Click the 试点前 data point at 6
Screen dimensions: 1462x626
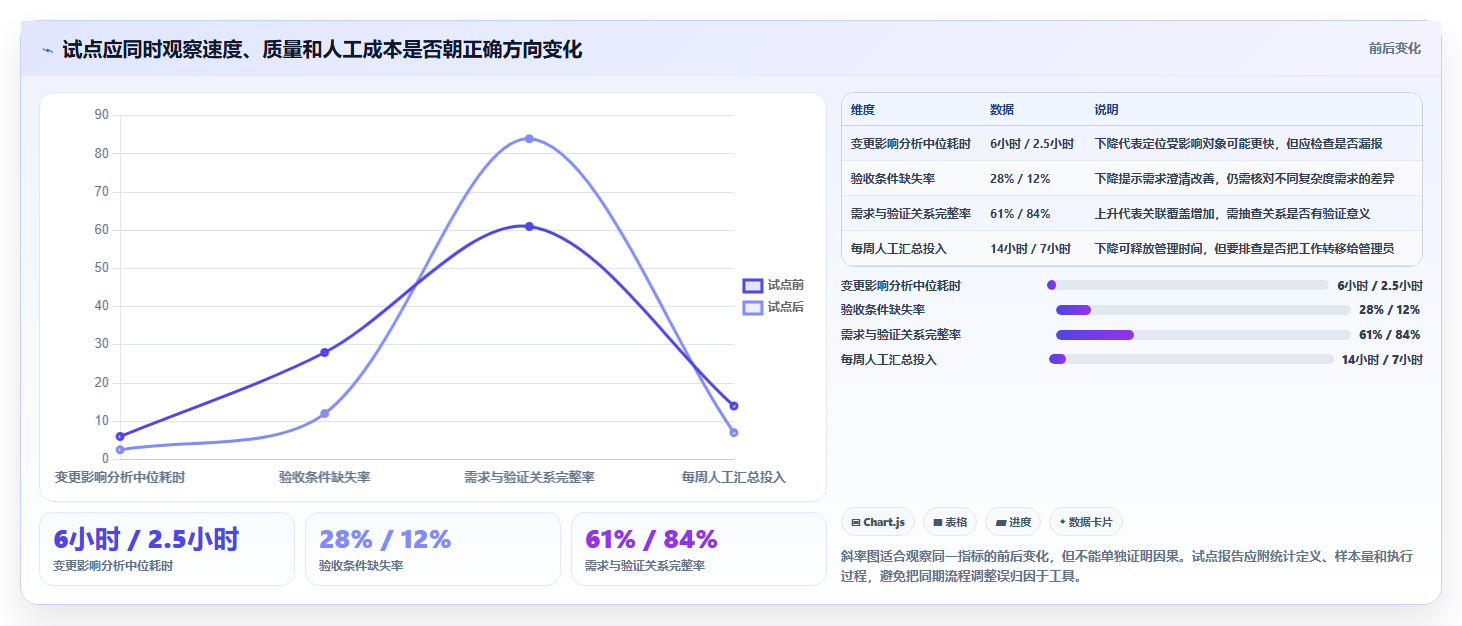120,436
